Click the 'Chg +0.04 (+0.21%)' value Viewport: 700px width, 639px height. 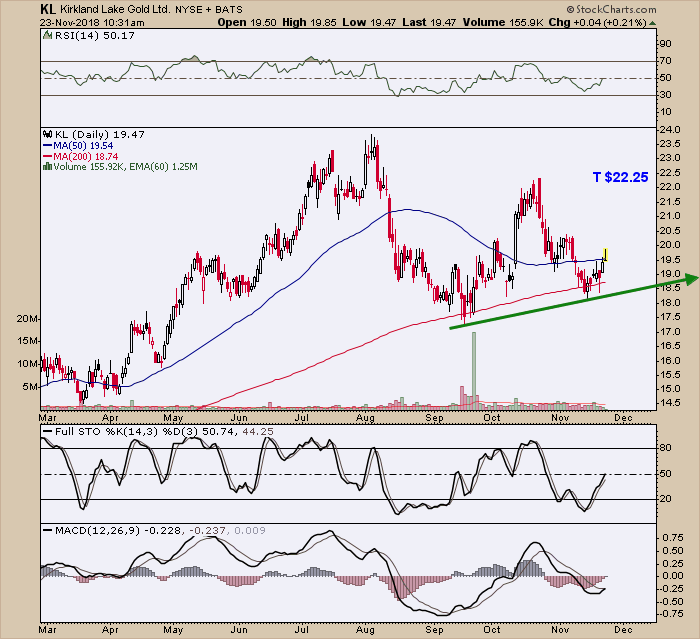pyautogui.click(x=597, y=22)
